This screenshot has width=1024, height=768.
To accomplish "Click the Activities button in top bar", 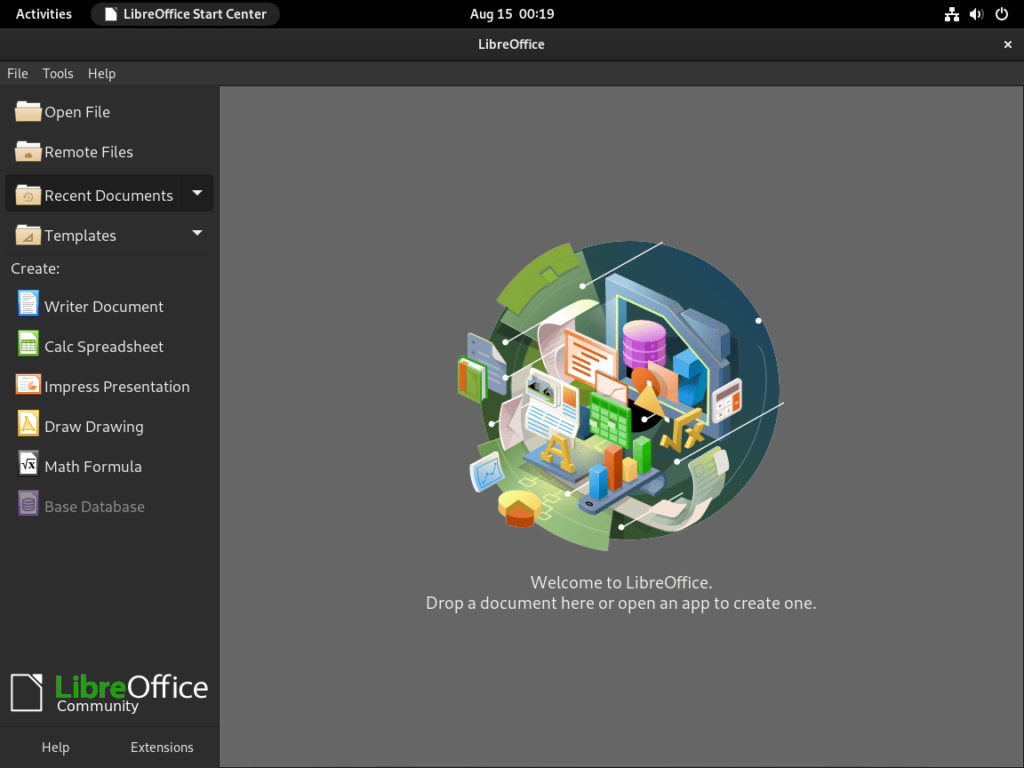I will pos(44,14).
